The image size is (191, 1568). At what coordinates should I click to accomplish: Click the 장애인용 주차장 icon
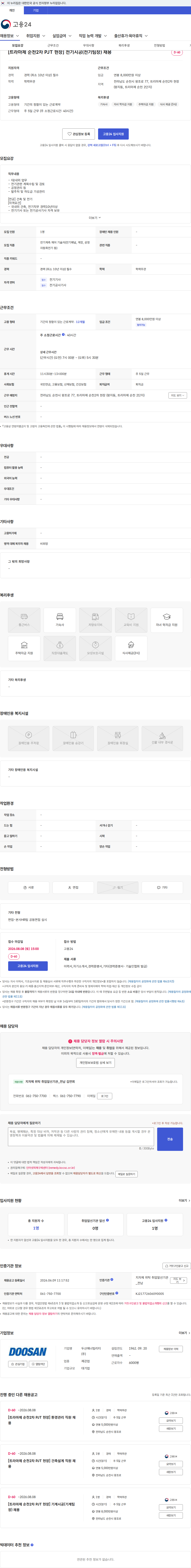pyautogui.click(x=29, y=738)
